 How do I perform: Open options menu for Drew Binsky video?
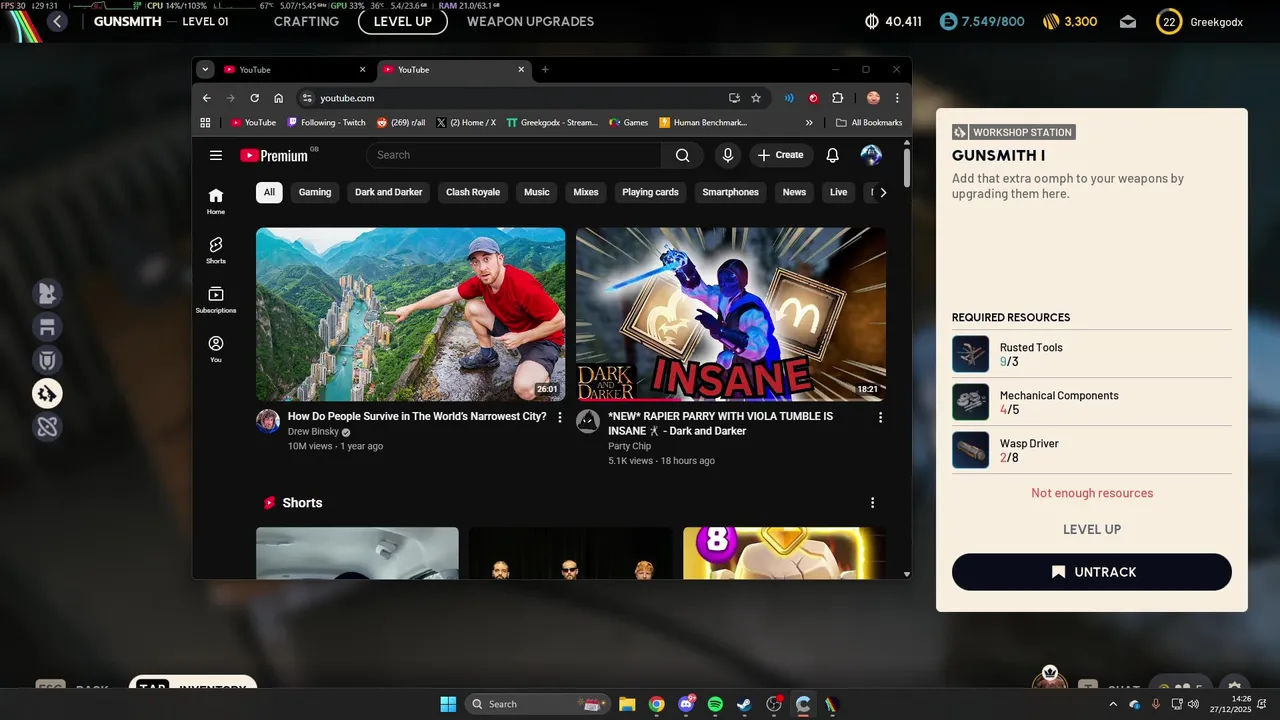[560, 417]
